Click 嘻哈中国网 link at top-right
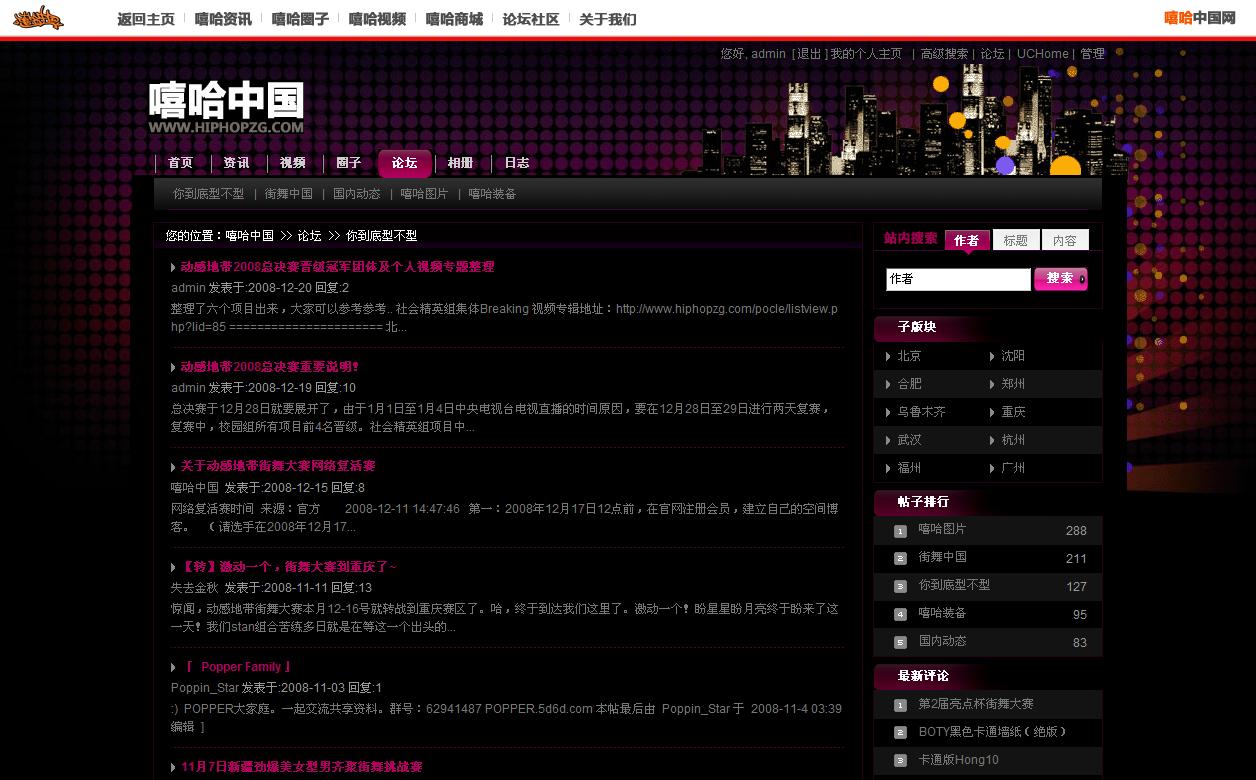This screenshot has width=1256, height=780. point(1200,18)
